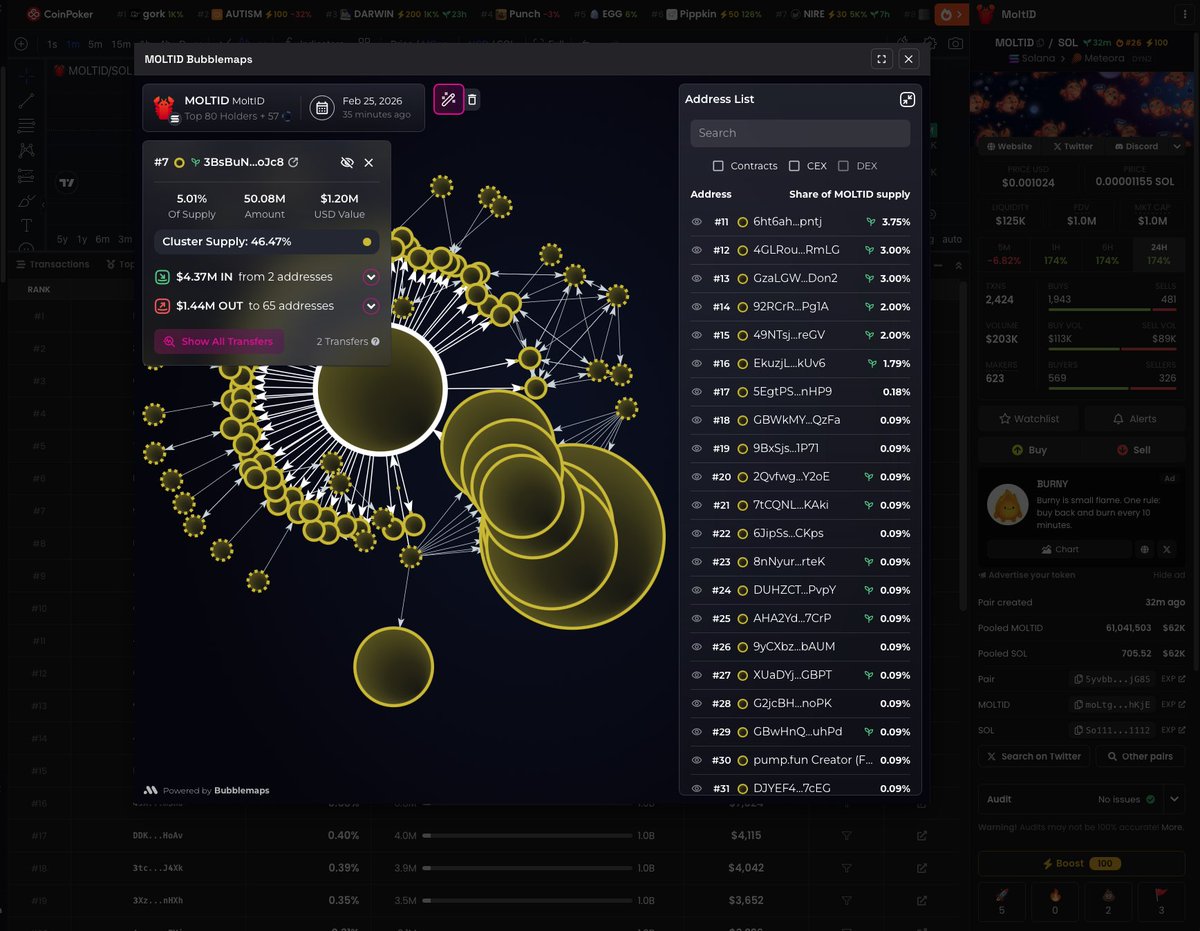The image size is (1200, 931).
Task: Click the yellow swatch of address #7
Action: click(x=179, y=162)
